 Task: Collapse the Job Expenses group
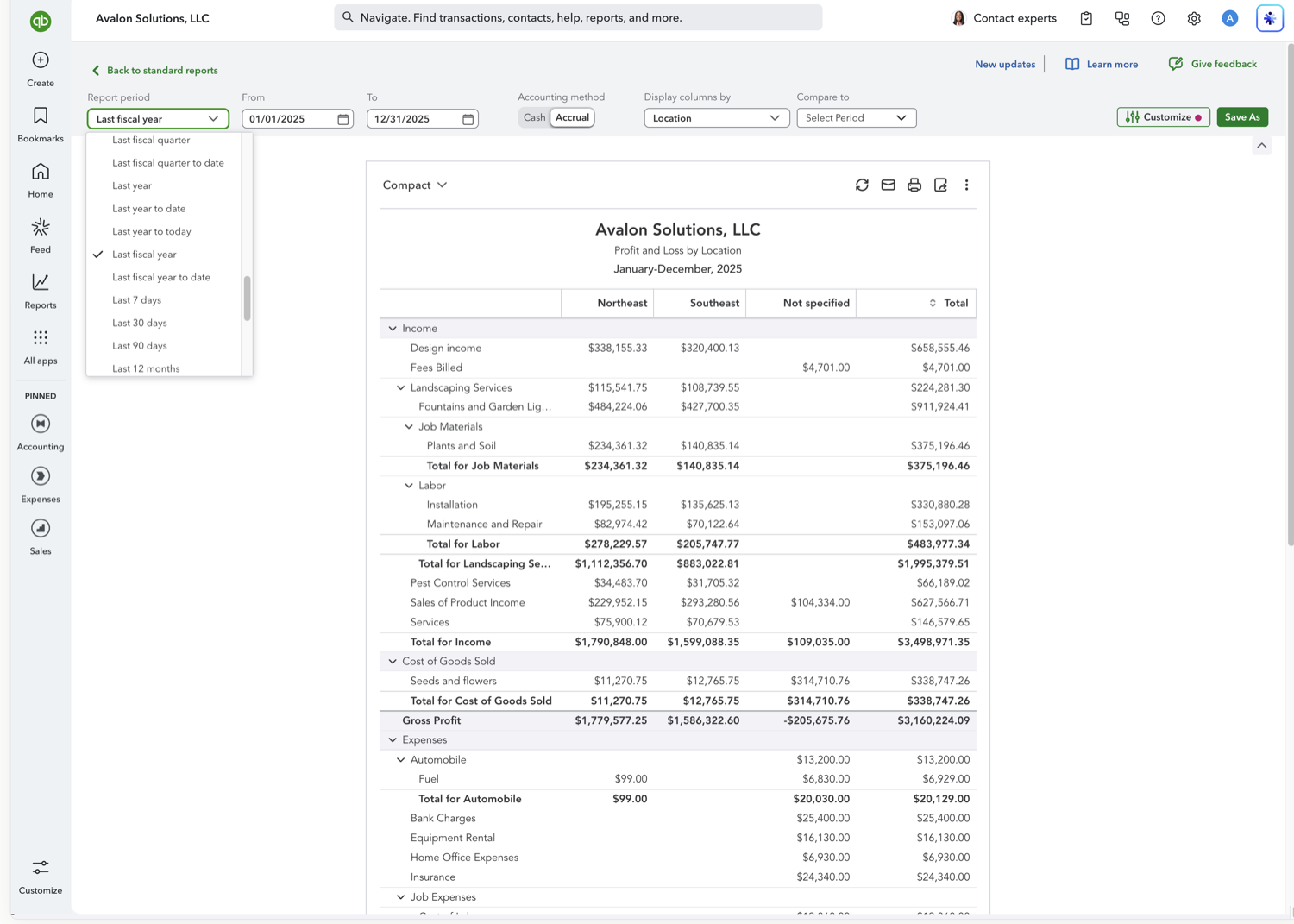tap(400, 897)
